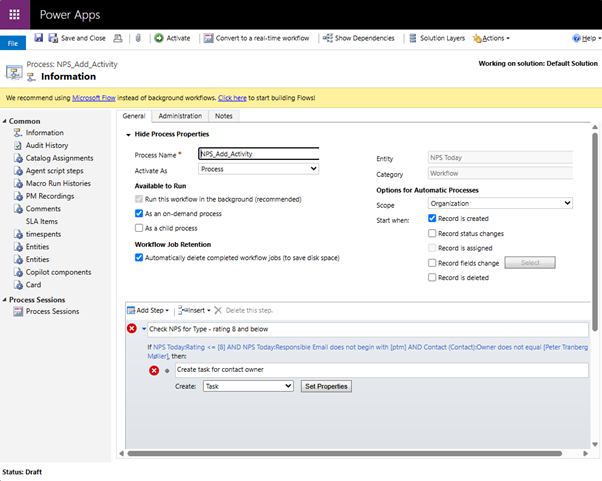Collapse the Process Sessions navigation group
This screenshot has height=481, width=602.
[5, 299]
